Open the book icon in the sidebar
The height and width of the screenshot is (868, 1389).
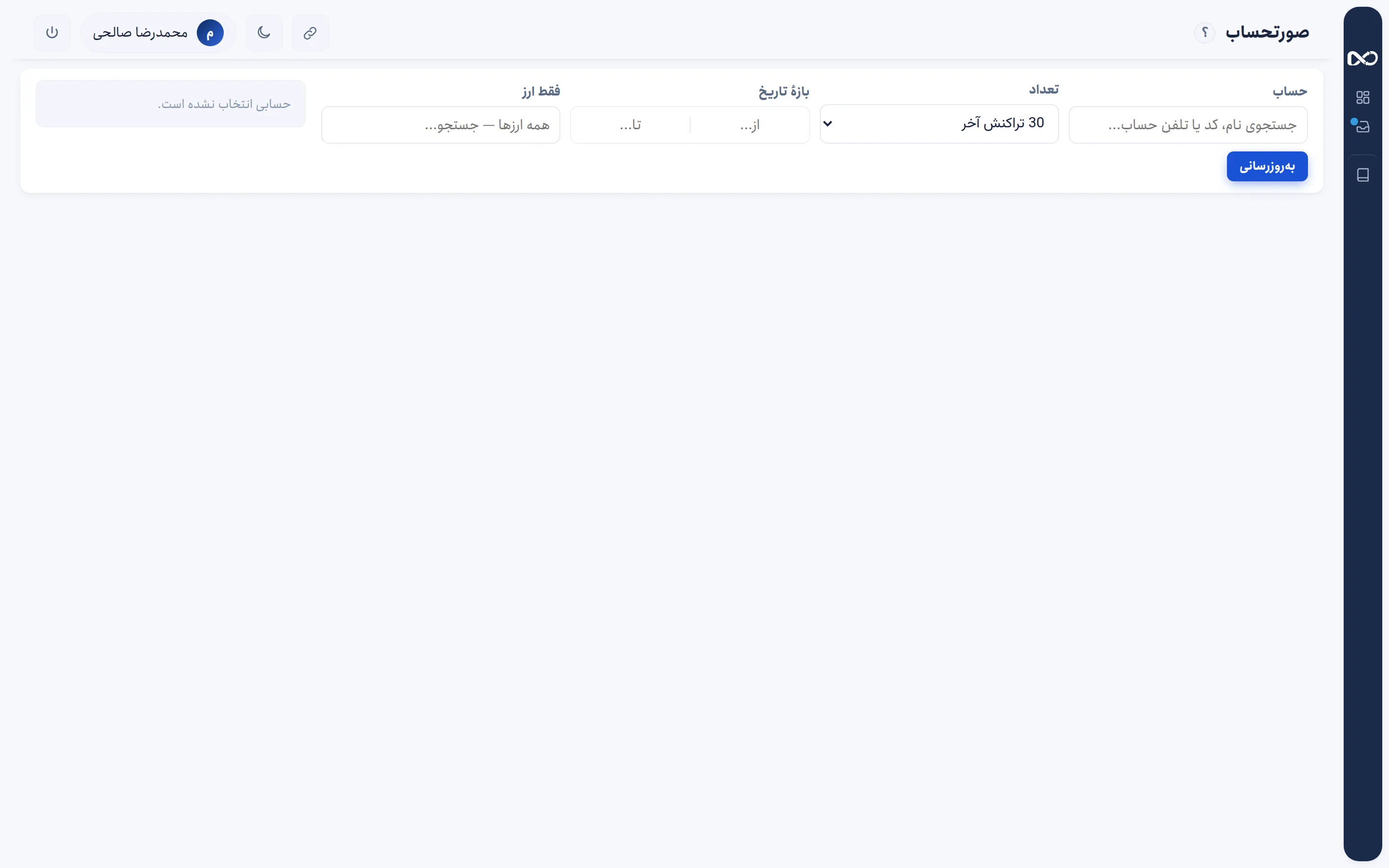(1362, 175)
